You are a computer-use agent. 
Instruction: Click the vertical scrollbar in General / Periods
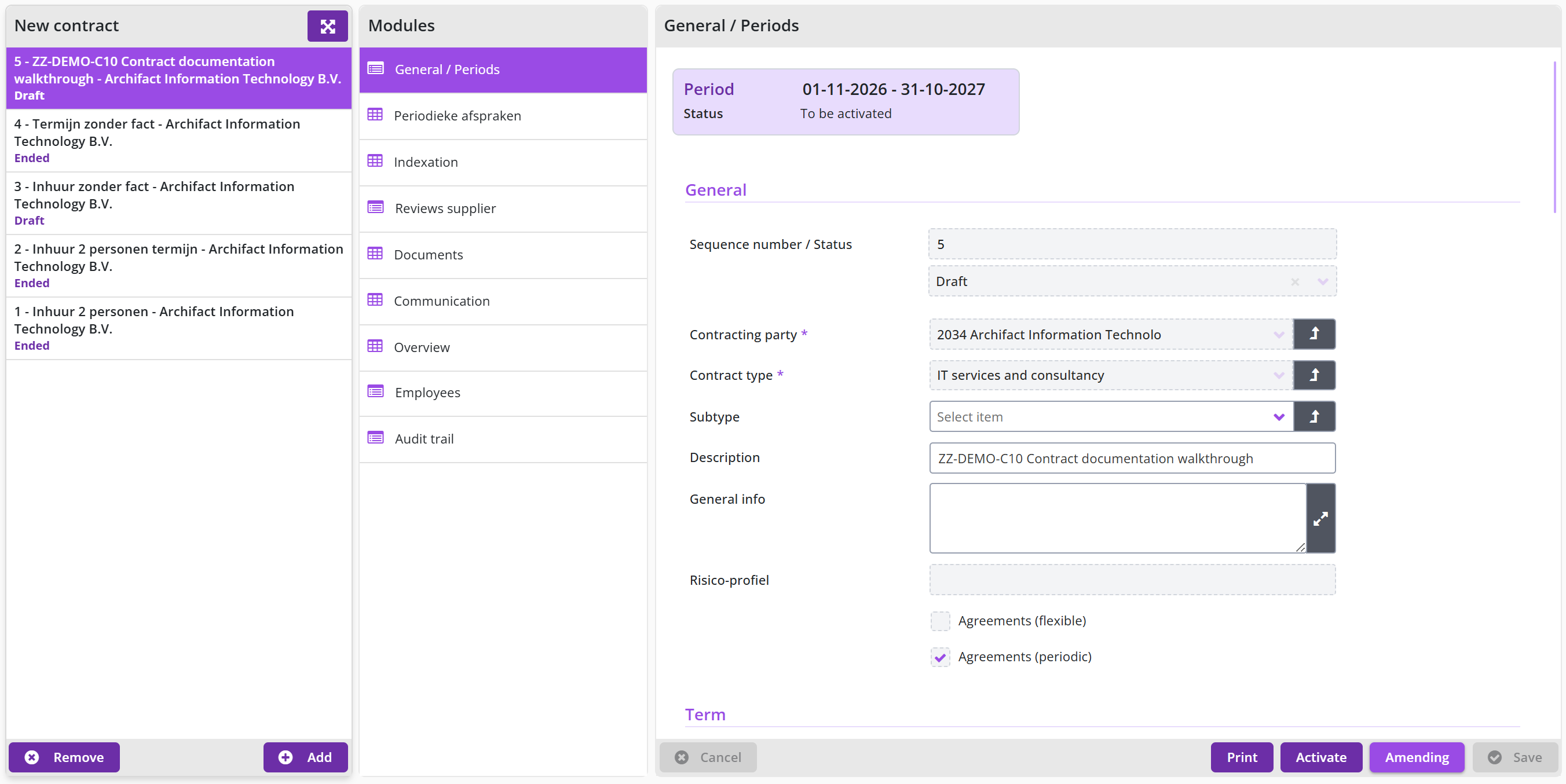point(1554,137)
